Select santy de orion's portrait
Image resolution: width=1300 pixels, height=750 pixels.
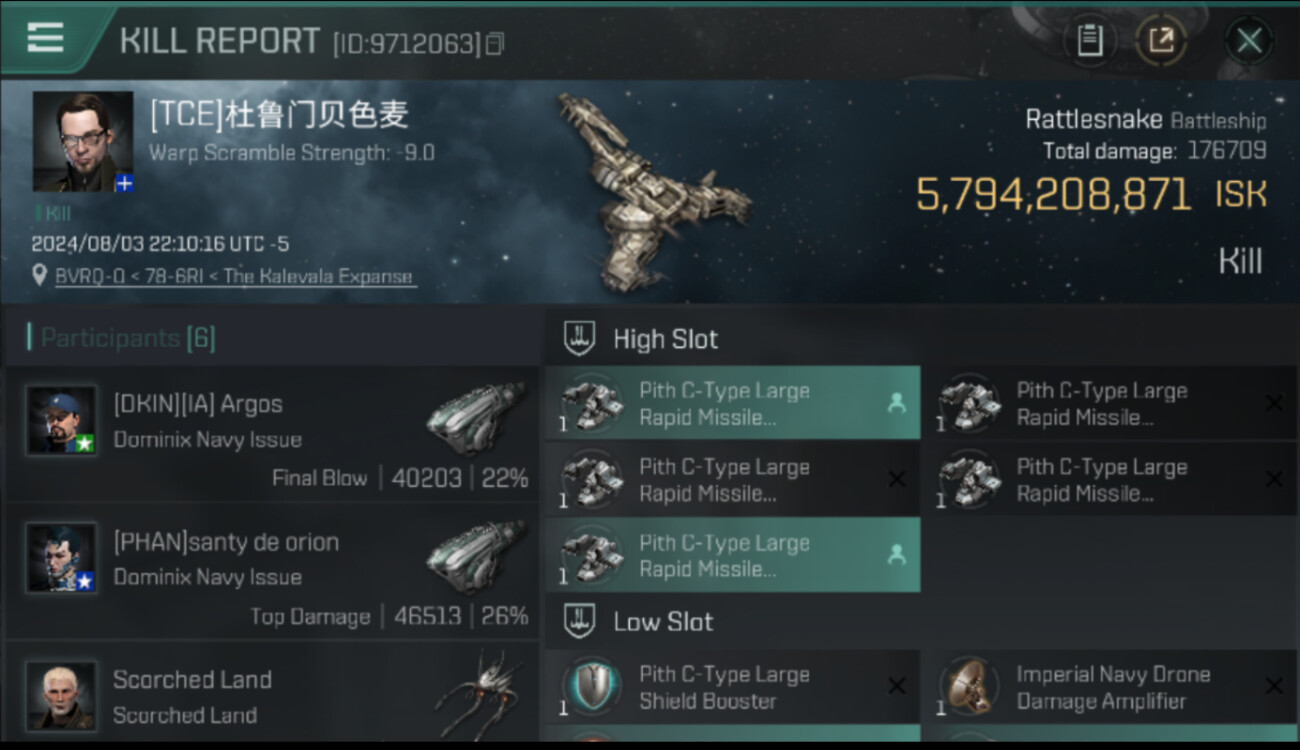click(x=61, y=557)
